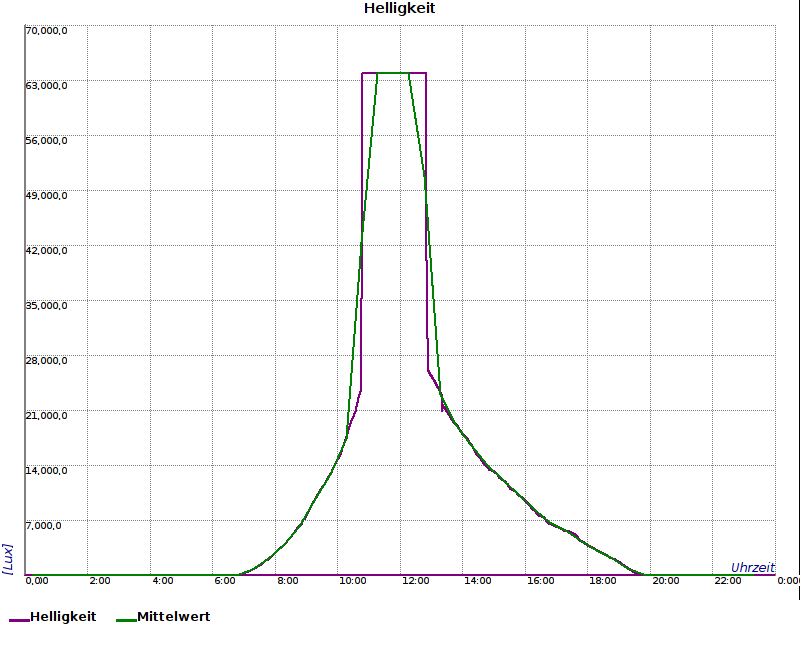Click the x-axis time label '20:00'
Image resolution: width=800 pixels, height=650 pixels.
(x=665, y=581)
